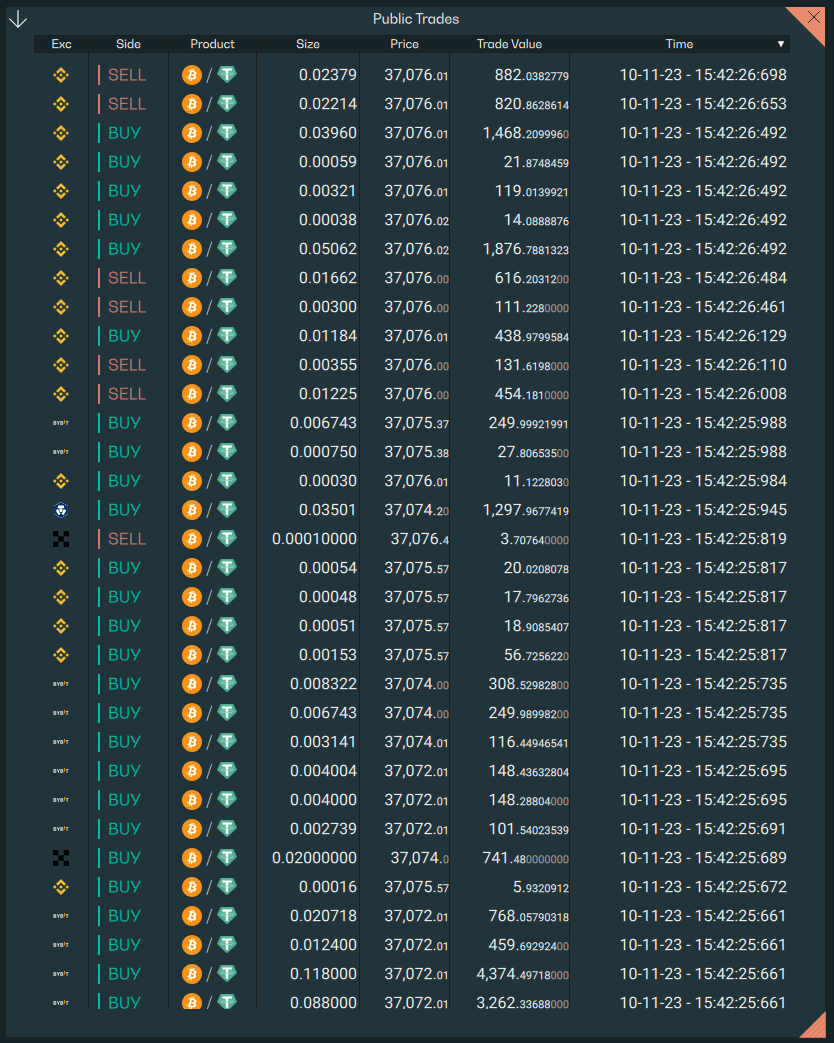Viewport: 834px width, 1043px height.
Task: Click Binance icon in row with size 0.01662
Action: 61,278
